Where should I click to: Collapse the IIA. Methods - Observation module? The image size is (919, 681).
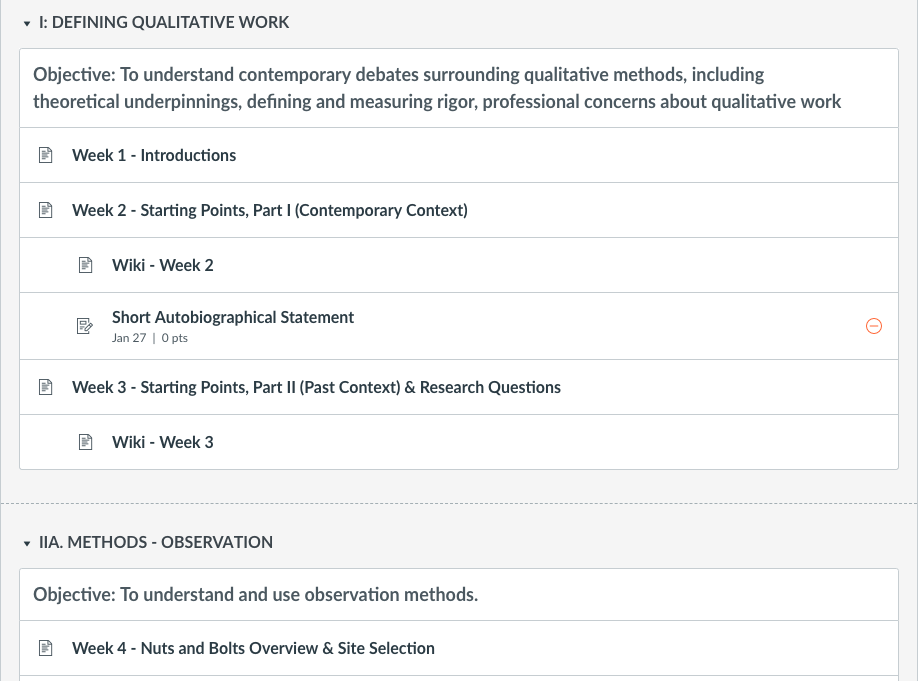pyautogui.click(x=27, y=543)
